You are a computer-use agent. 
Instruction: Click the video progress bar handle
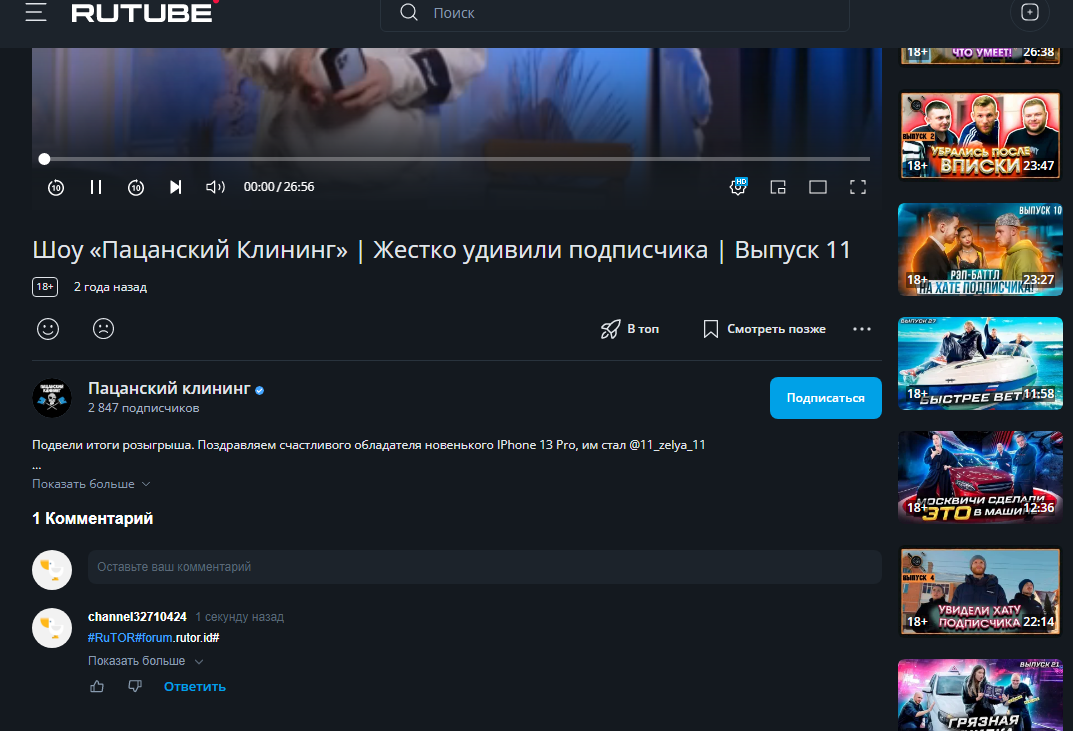(44, 159)
